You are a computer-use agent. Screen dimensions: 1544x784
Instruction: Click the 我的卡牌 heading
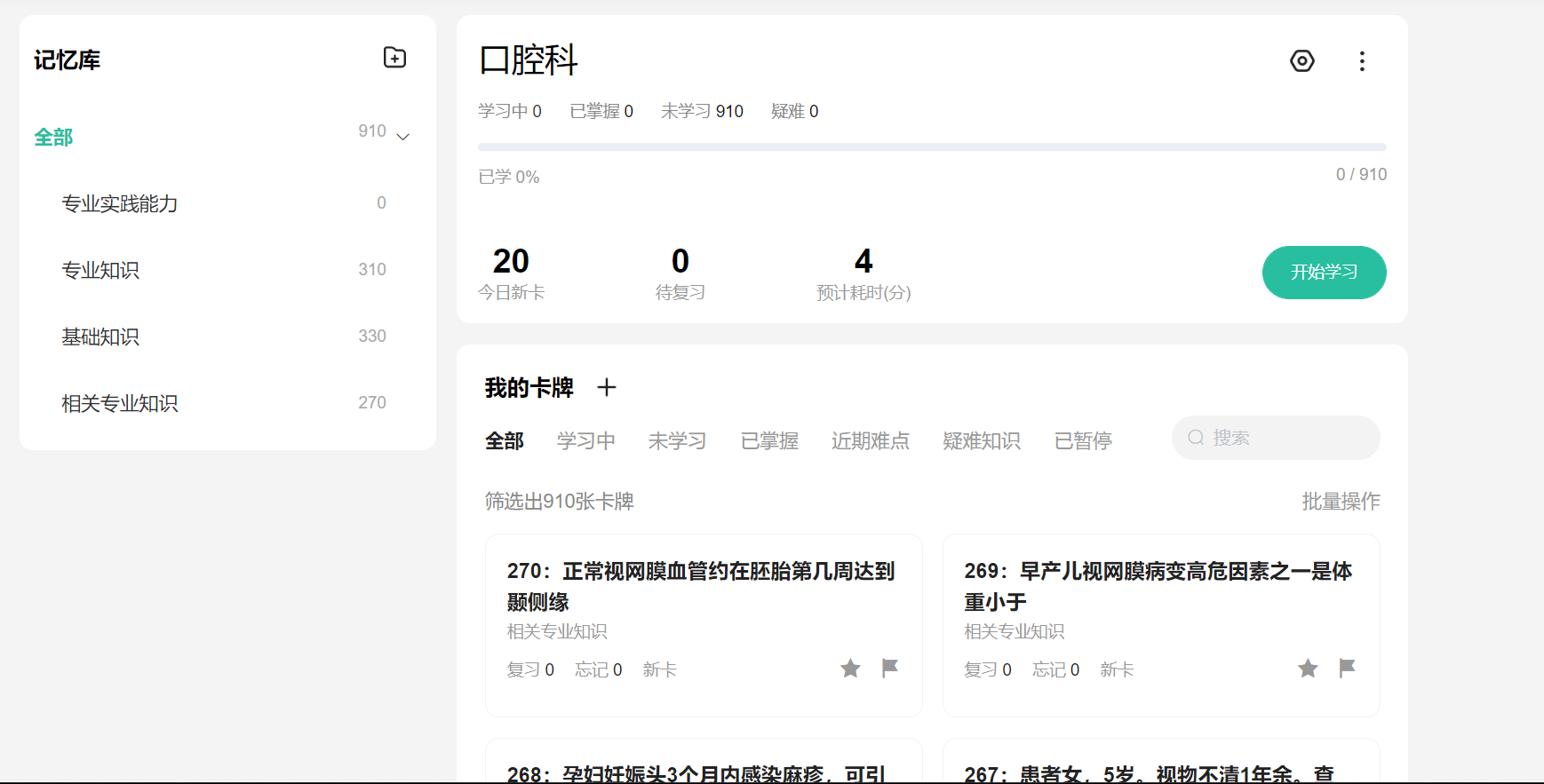(x=529, y=388)
